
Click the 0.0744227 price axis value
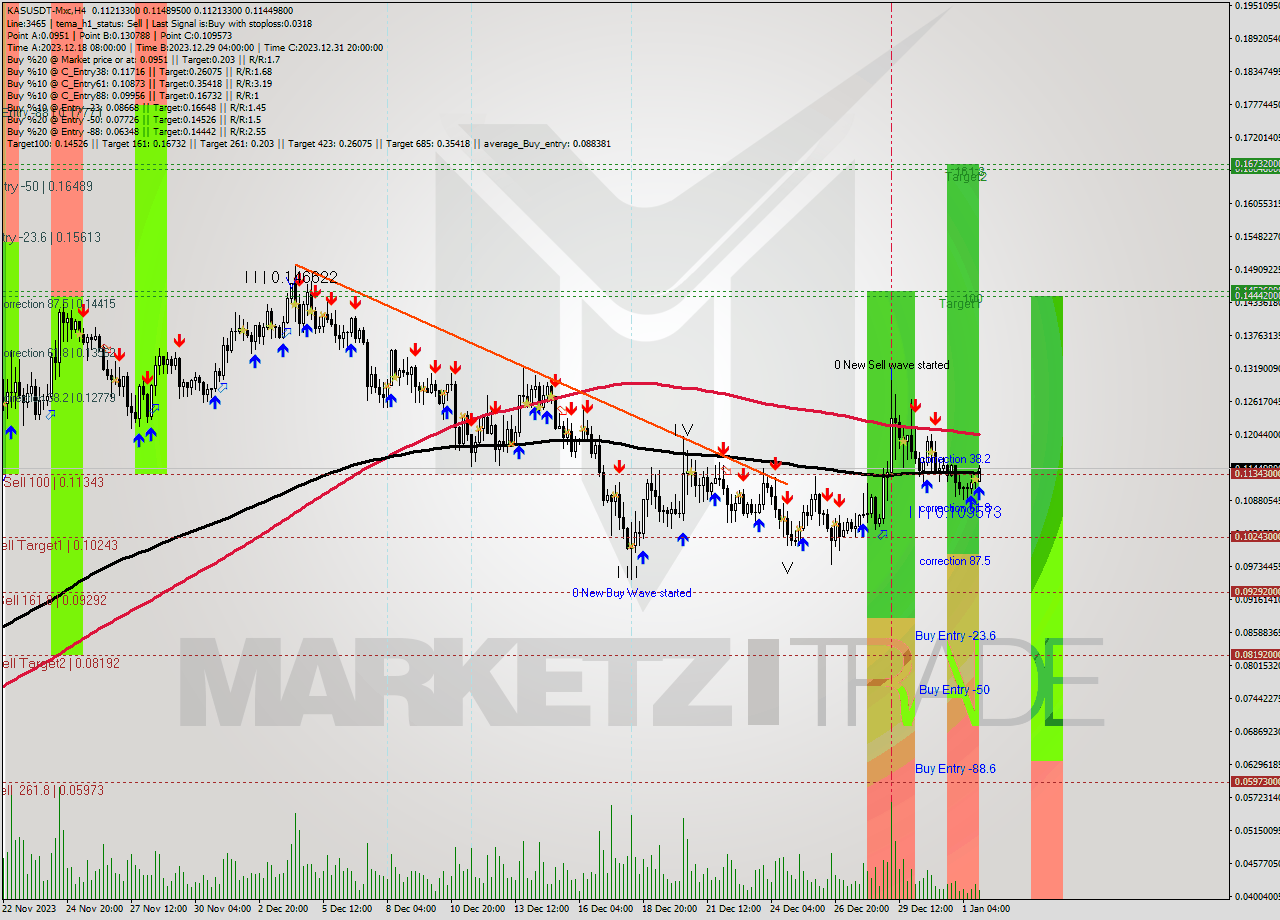(x=1257, y=698)
